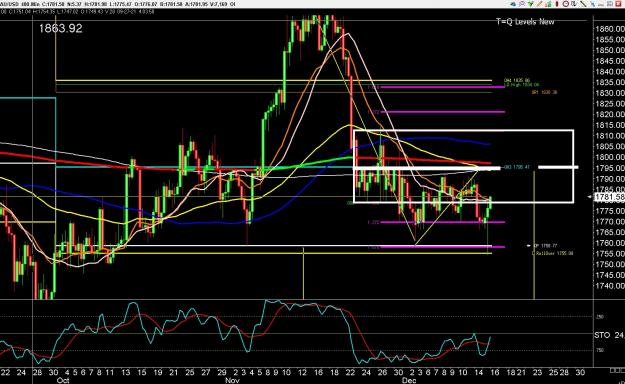The height and width of the screenshot is (384, 625).
Task: Click the 'C Rollover' level label
Action: click(552, 253)
